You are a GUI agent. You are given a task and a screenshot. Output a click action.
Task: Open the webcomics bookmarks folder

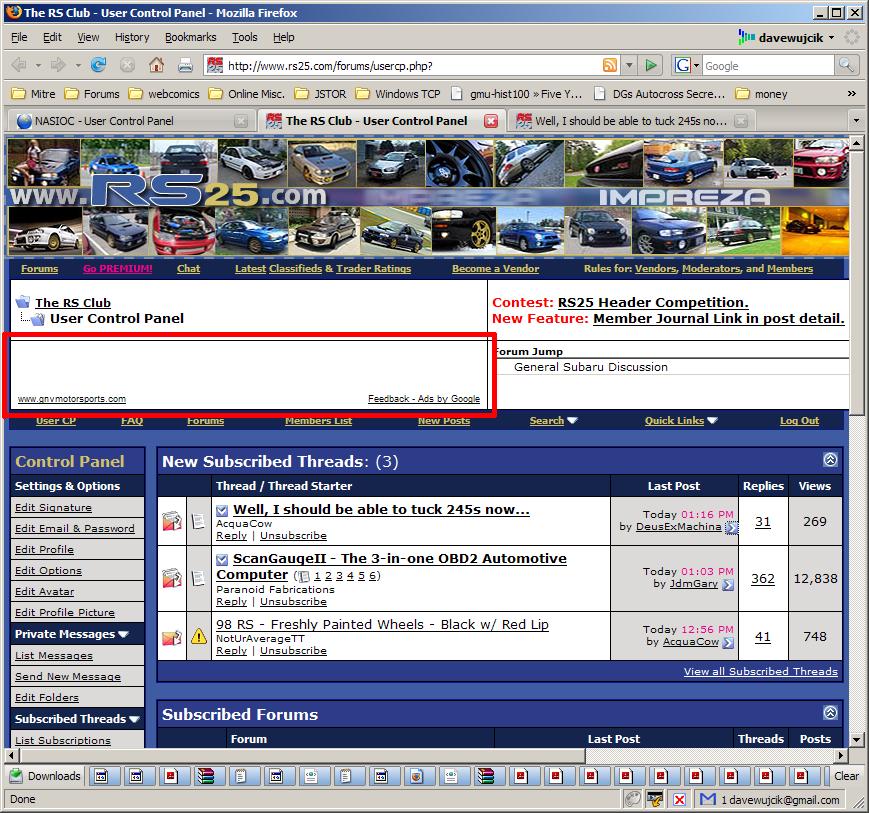tap(164, 94)
